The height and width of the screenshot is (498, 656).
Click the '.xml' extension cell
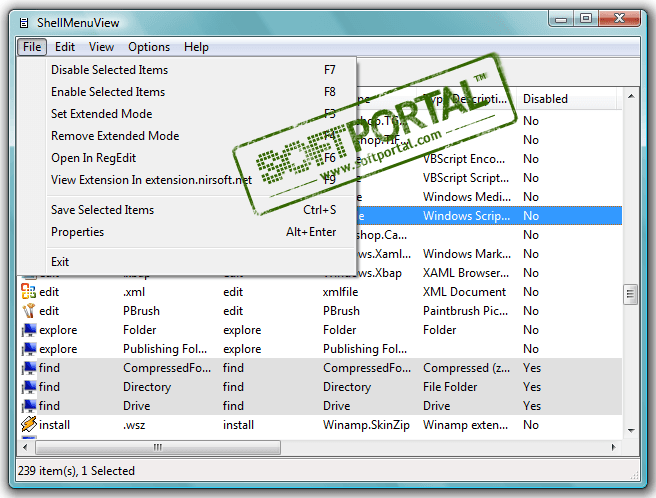tap(134, 292)
